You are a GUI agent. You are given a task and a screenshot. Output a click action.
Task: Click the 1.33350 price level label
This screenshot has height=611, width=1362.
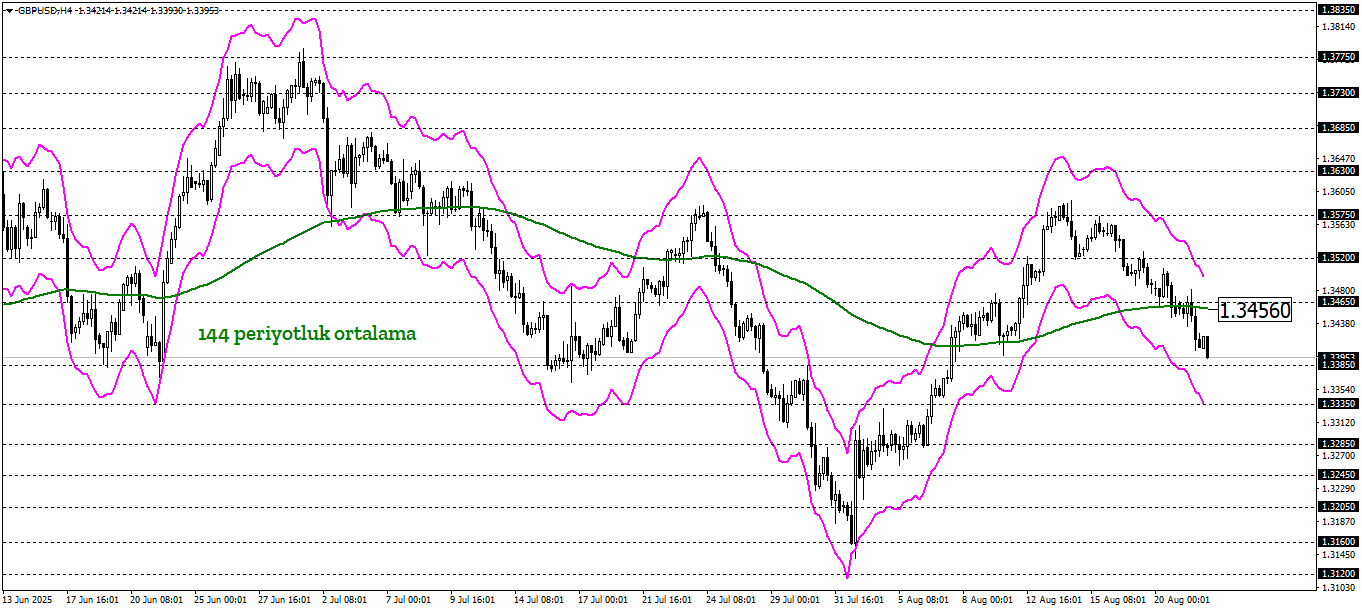pyautogui.click(x=1338, y=403)
